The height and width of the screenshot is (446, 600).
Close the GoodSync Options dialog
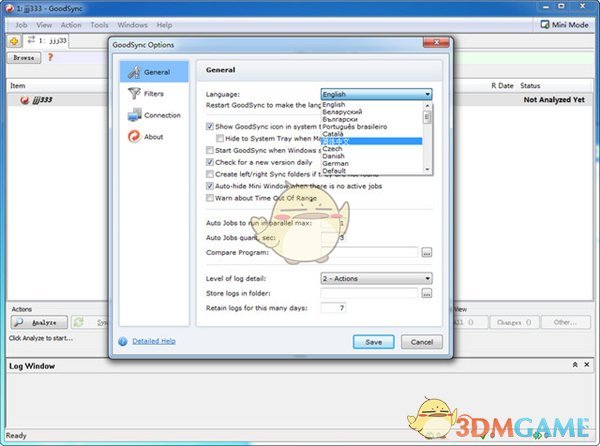[x=436, y=42]
